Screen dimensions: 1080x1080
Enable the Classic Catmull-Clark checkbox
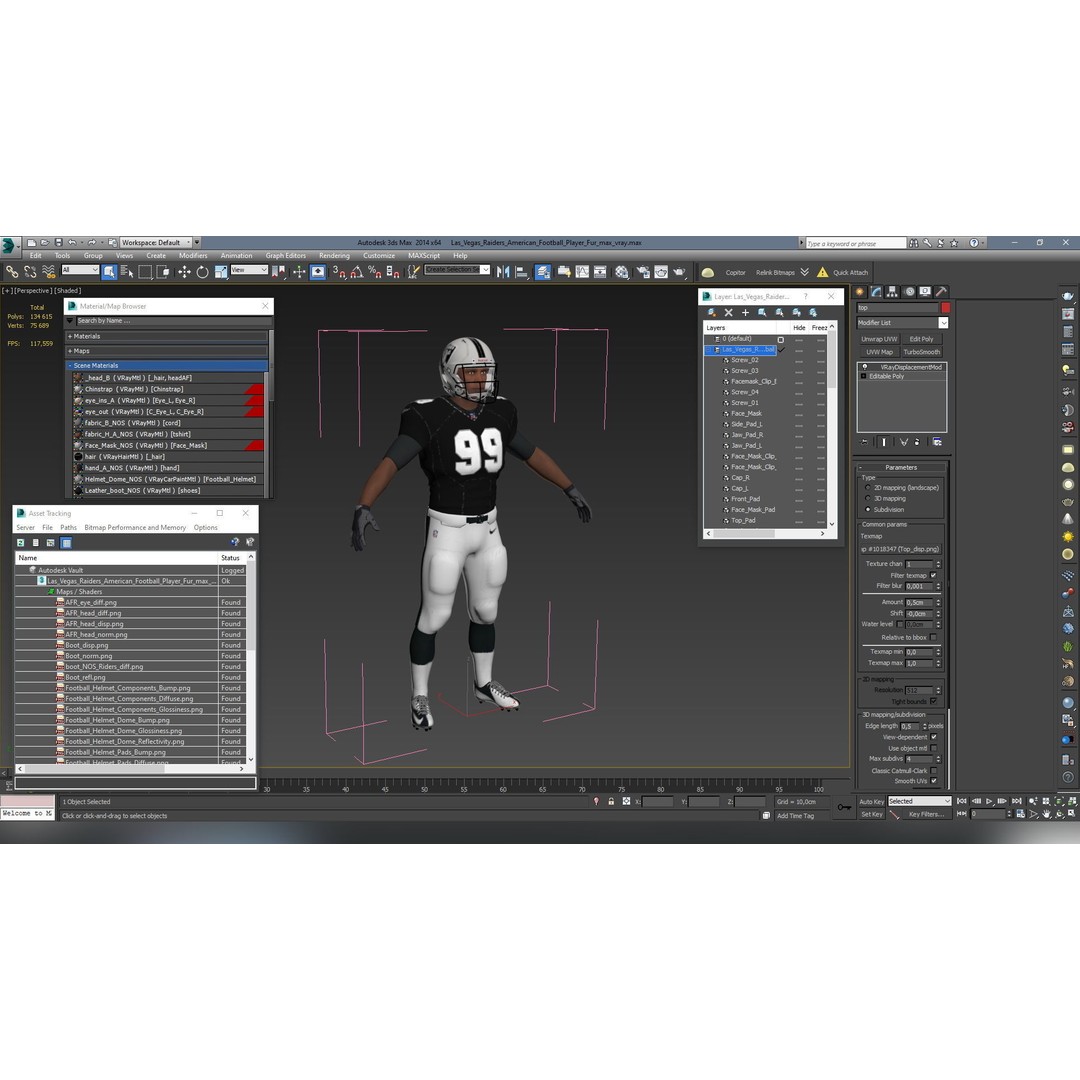[933, 771]
